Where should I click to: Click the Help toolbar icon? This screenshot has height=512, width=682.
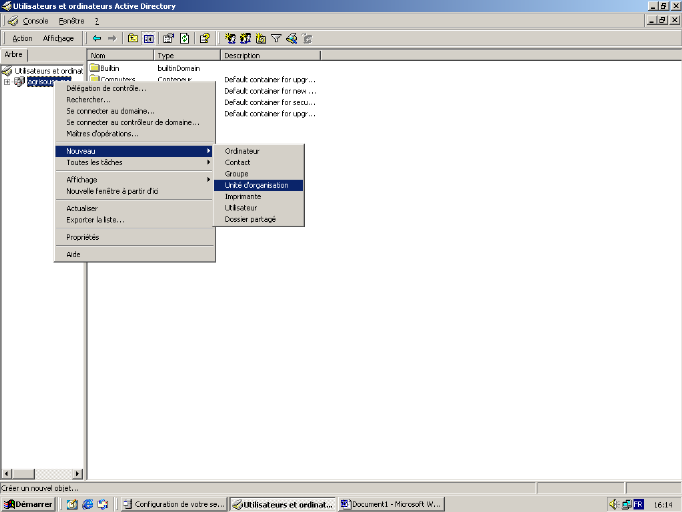click(205, 38)
